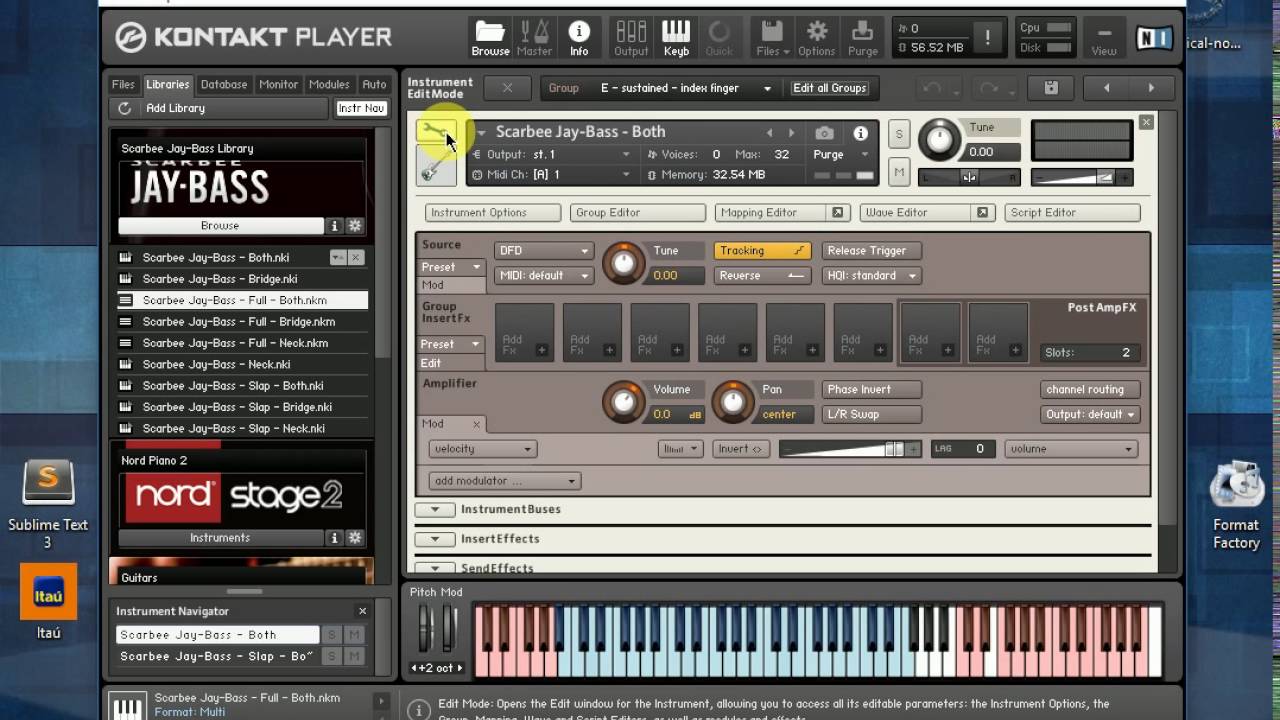Open Jay-Bass library gear settings

(x=354, y=226)
